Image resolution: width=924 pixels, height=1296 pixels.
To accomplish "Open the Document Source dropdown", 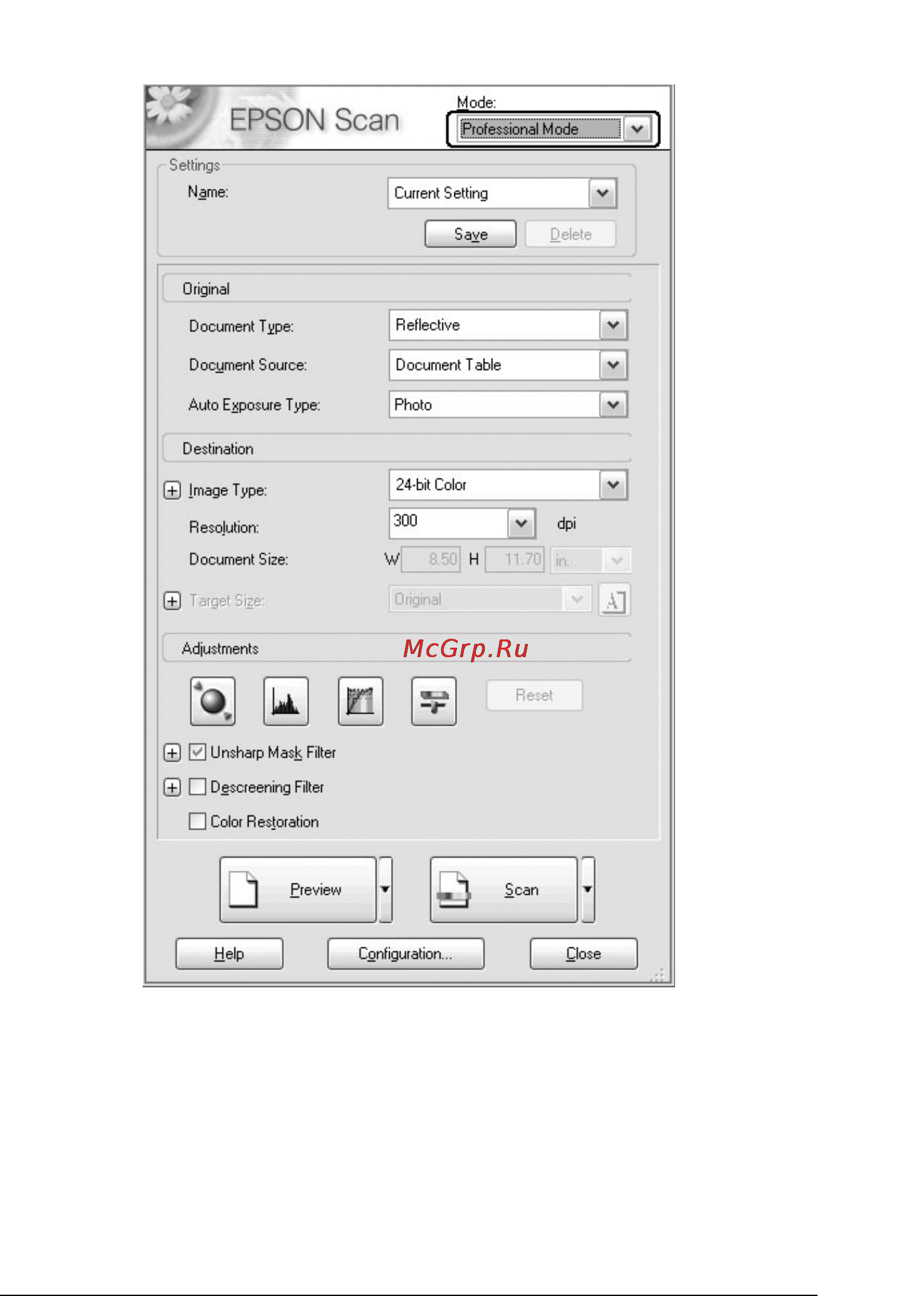I will [x=508, y=365].
